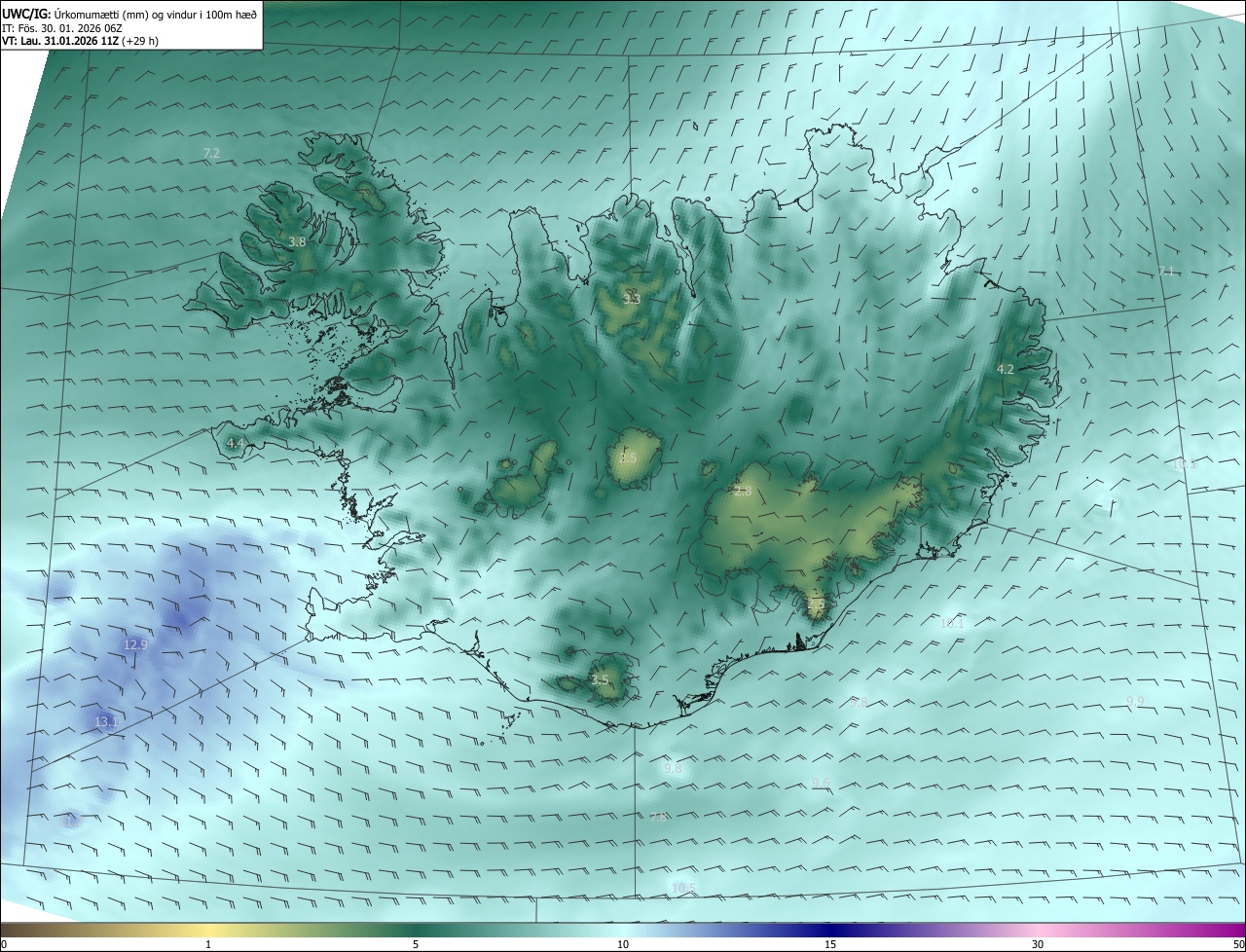This screenshot has width=1246, height=952.
Task: Click the 10.1 value off the southeast coast
Action: pyautogui.click(x=952, y=623)
